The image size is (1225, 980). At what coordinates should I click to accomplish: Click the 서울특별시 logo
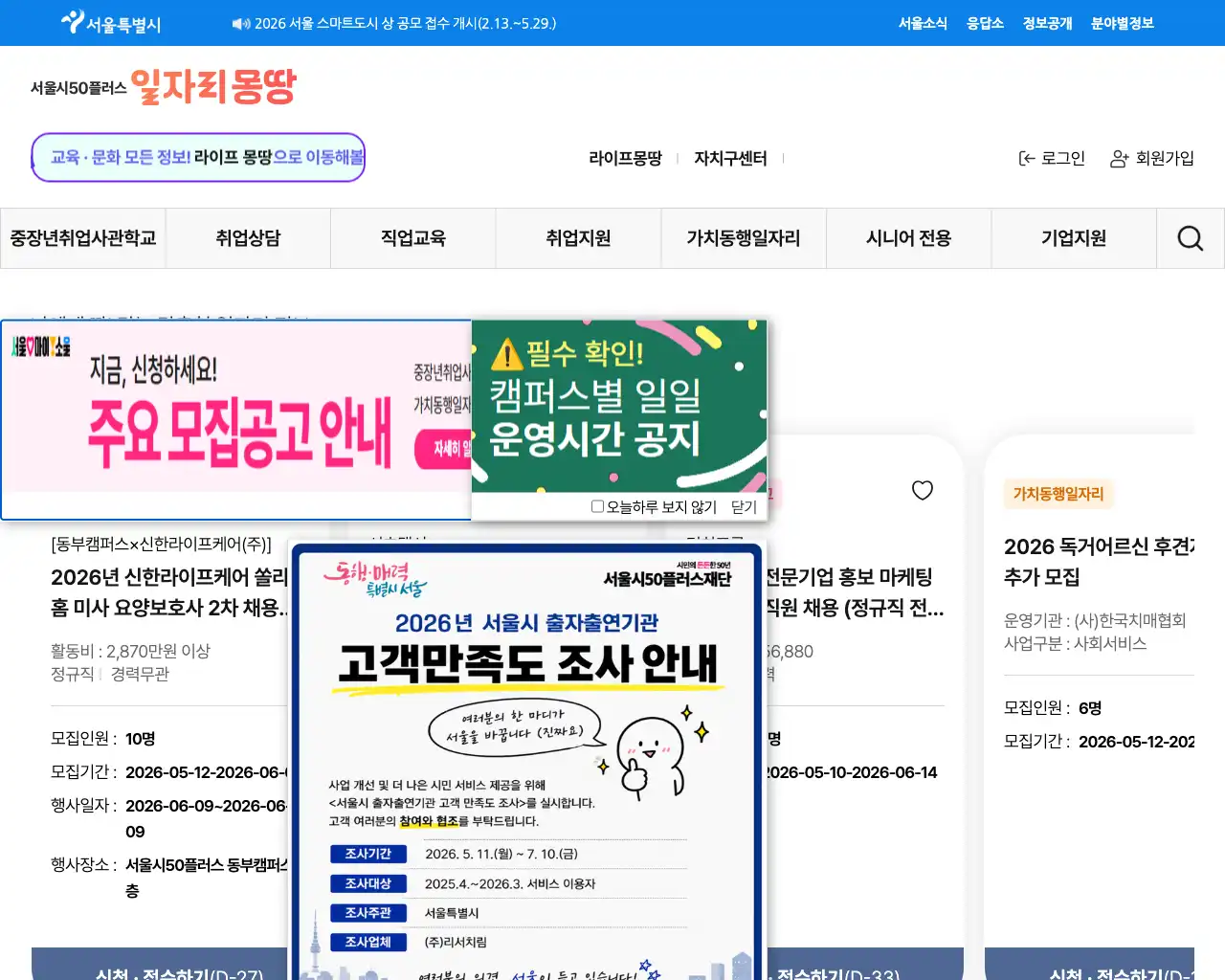(x=110, y=23)
